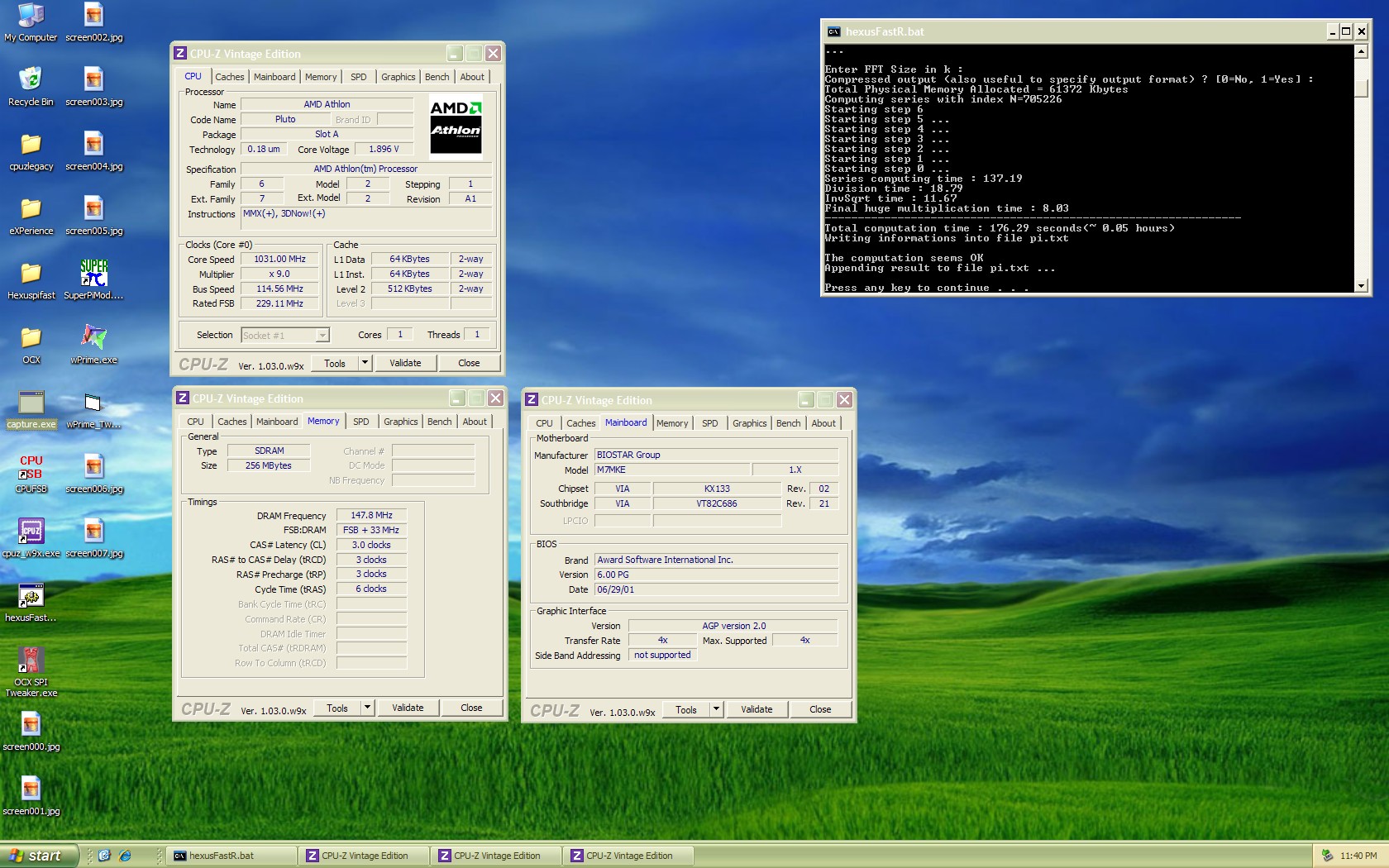Open screen006.jpg image file icon
Viewport: 1389px width, 868px height.
click(x=93, y=474)
